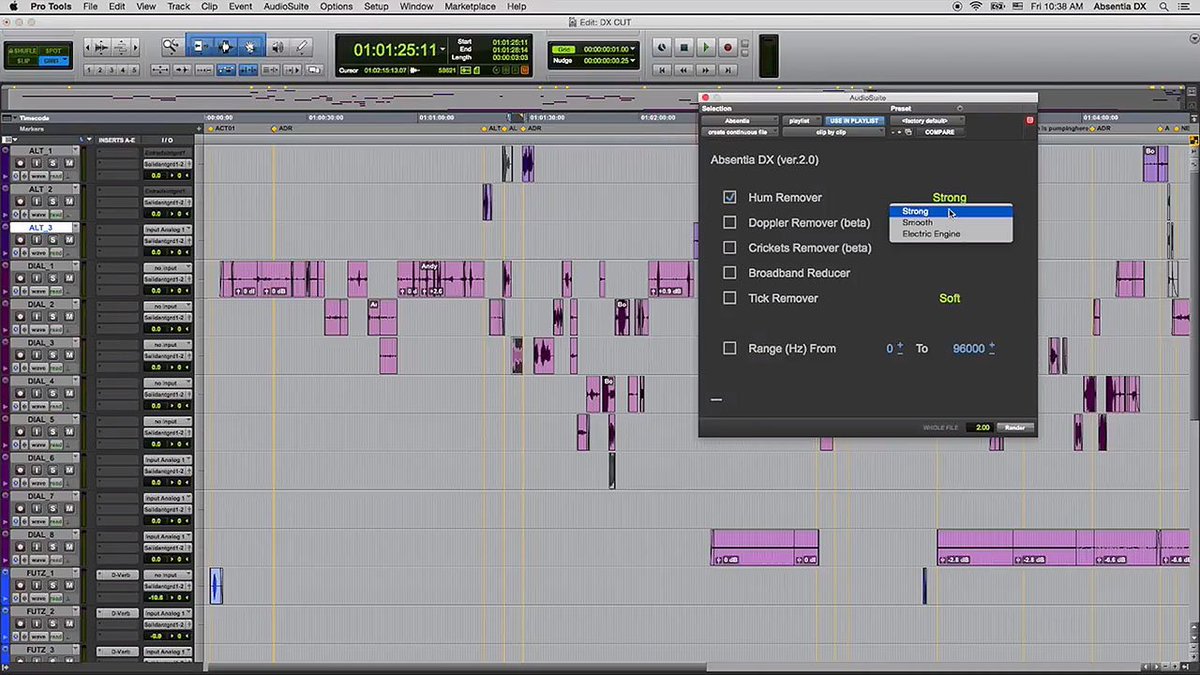Open the Marketplace menu
Viewport: 1200px width, 675px height.
(469, 6)
